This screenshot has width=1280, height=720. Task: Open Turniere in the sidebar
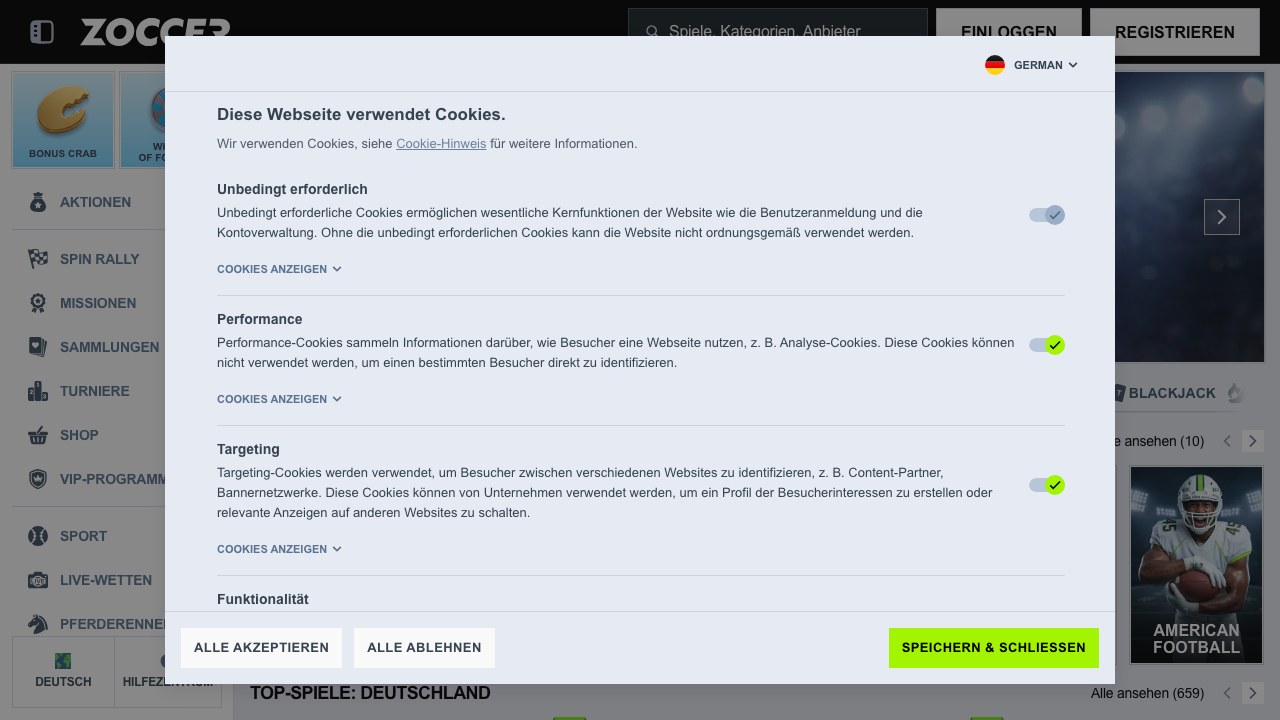95,391
